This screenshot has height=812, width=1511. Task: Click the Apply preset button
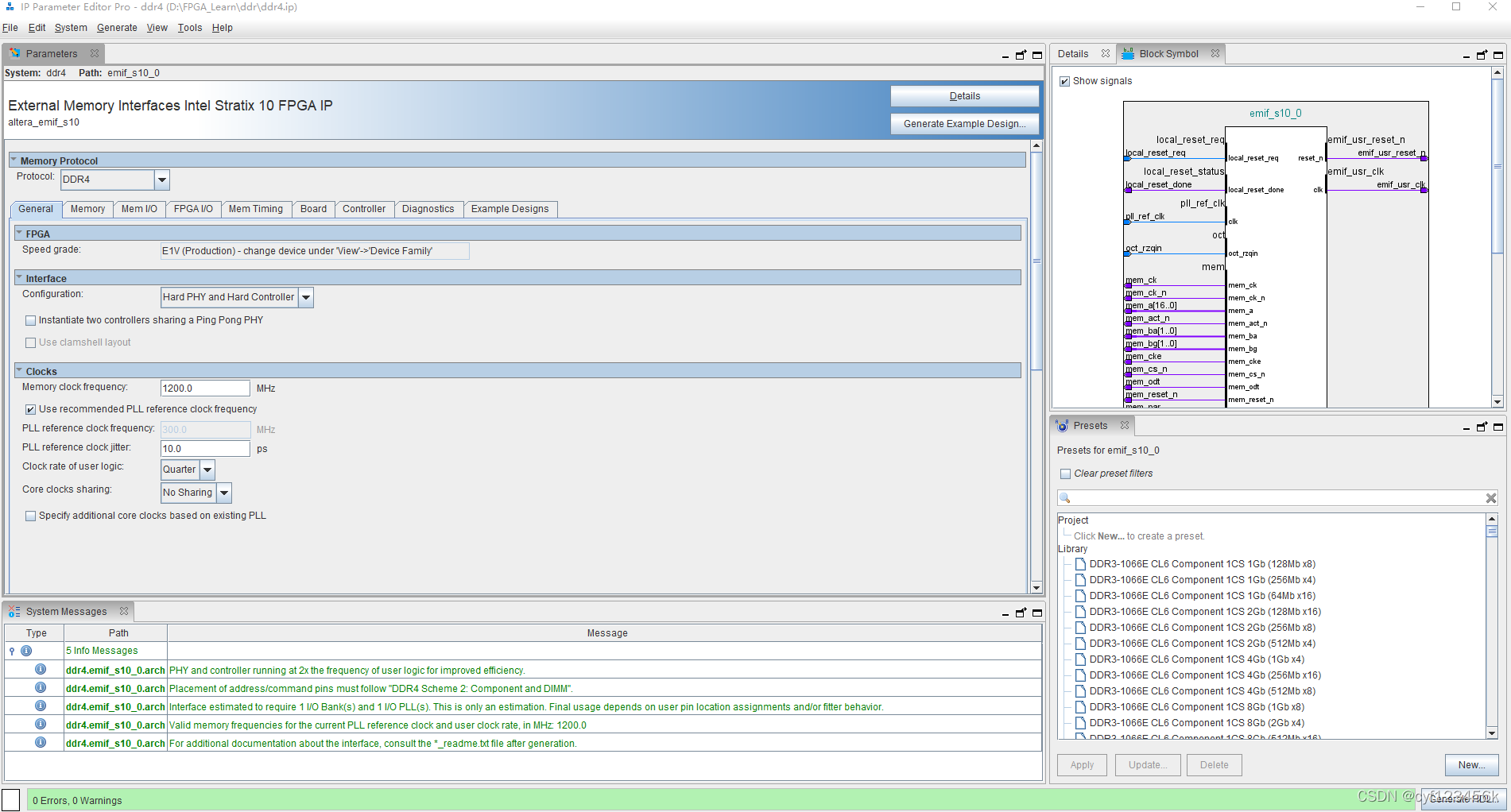(1082, 765)
